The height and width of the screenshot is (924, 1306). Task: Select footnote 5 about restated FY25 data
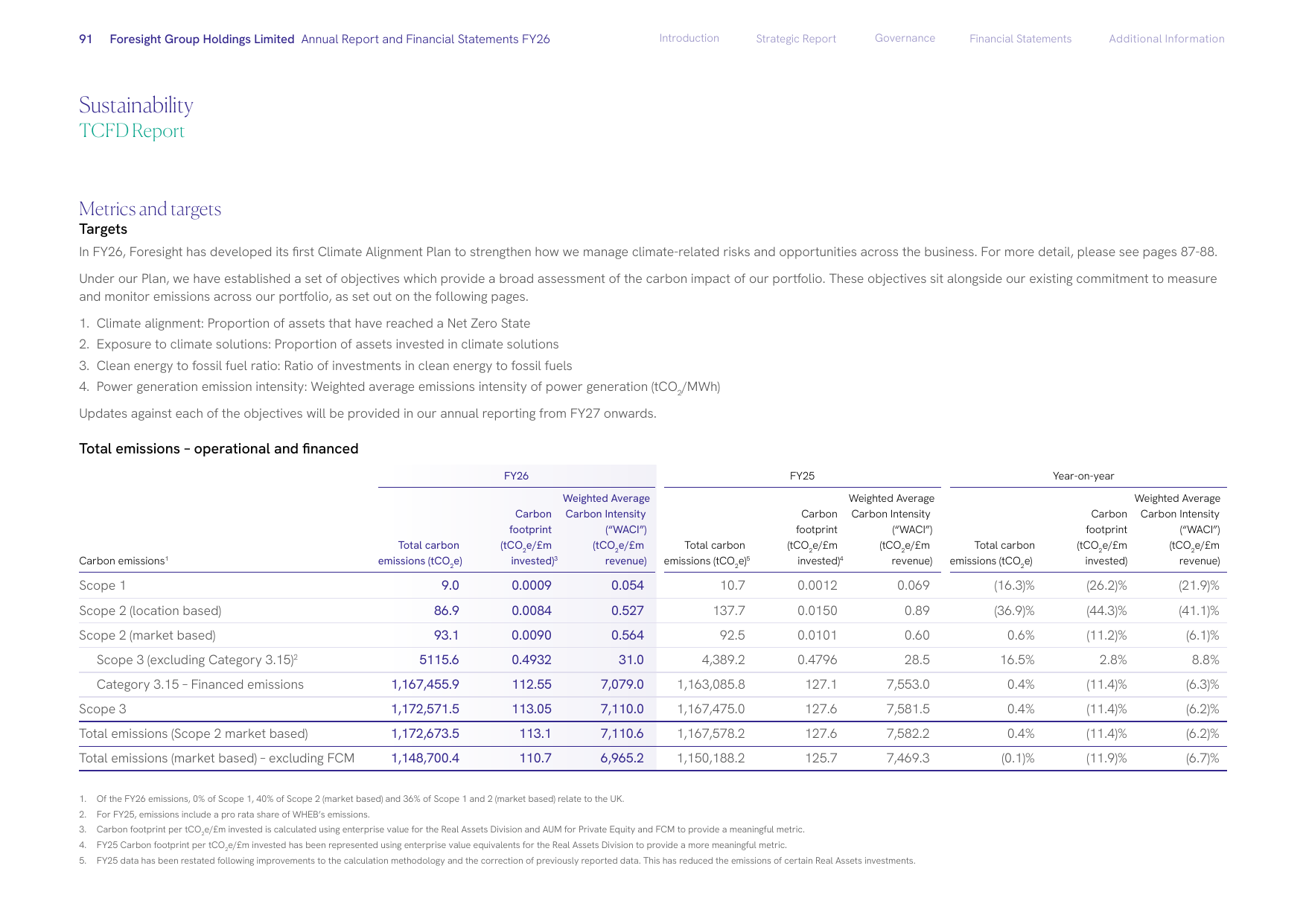(x=497, y=861)
